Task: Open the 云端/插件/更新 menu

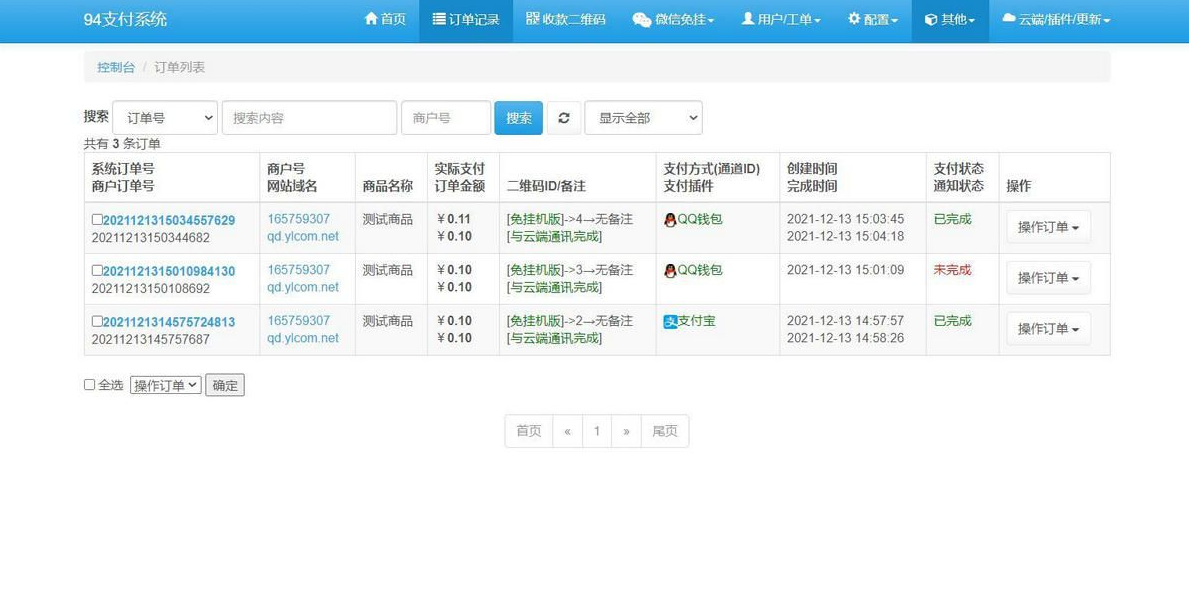Action: click(x=1056, y=20)
